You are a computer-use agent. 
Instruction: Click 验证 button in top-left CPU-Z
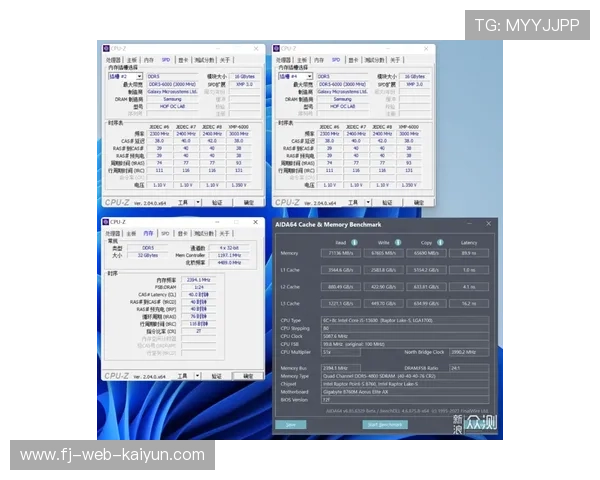216,201
